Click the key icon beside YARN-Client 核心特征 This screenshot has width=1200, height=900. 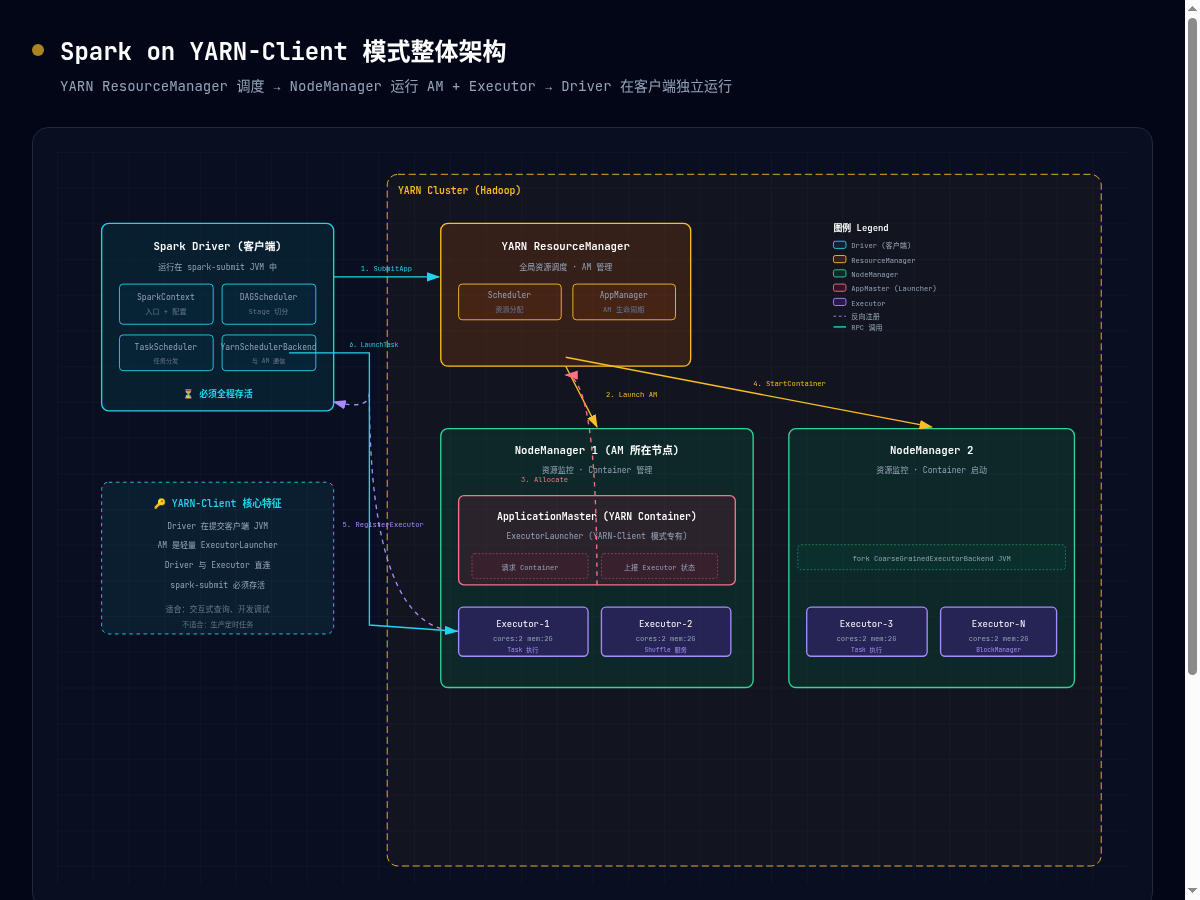[160, 504]
